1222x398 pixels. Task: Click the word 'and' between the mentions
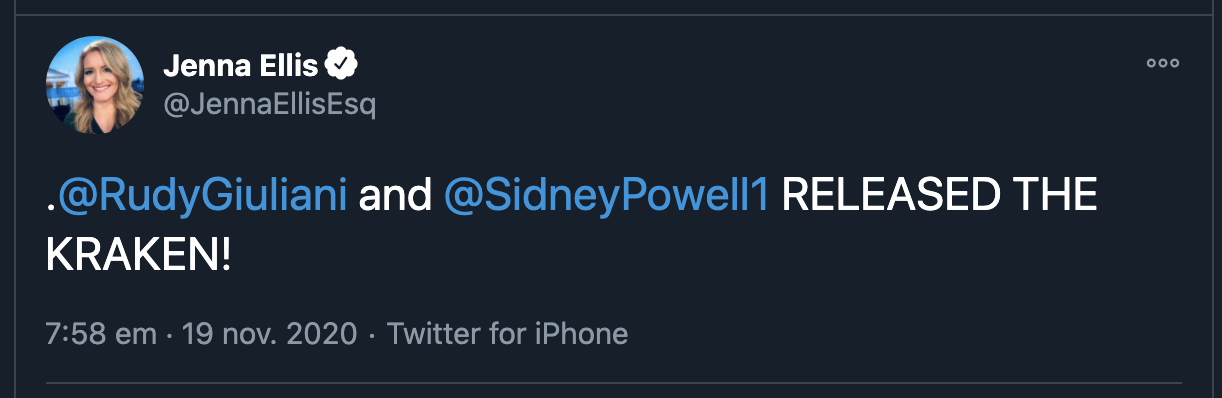[x=395, y=197]
